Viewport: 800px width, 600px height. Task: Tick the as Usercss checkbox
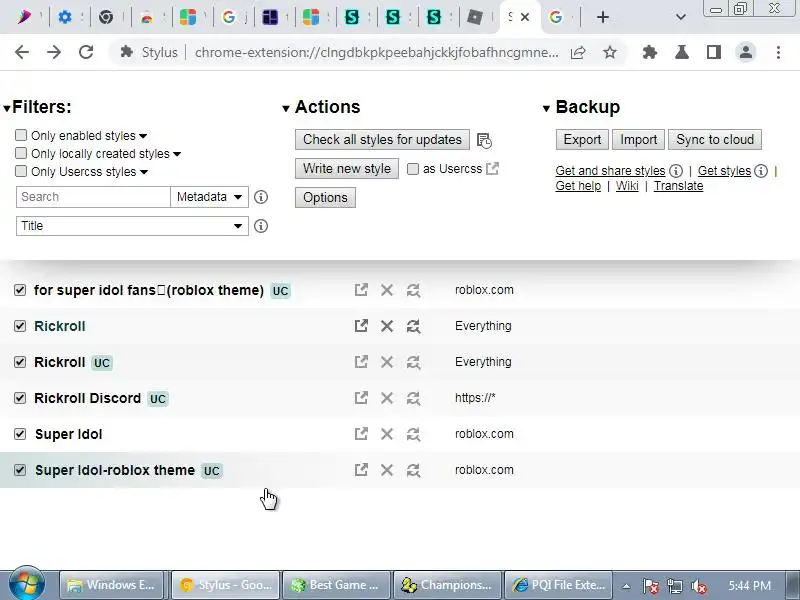click(413, 169)
